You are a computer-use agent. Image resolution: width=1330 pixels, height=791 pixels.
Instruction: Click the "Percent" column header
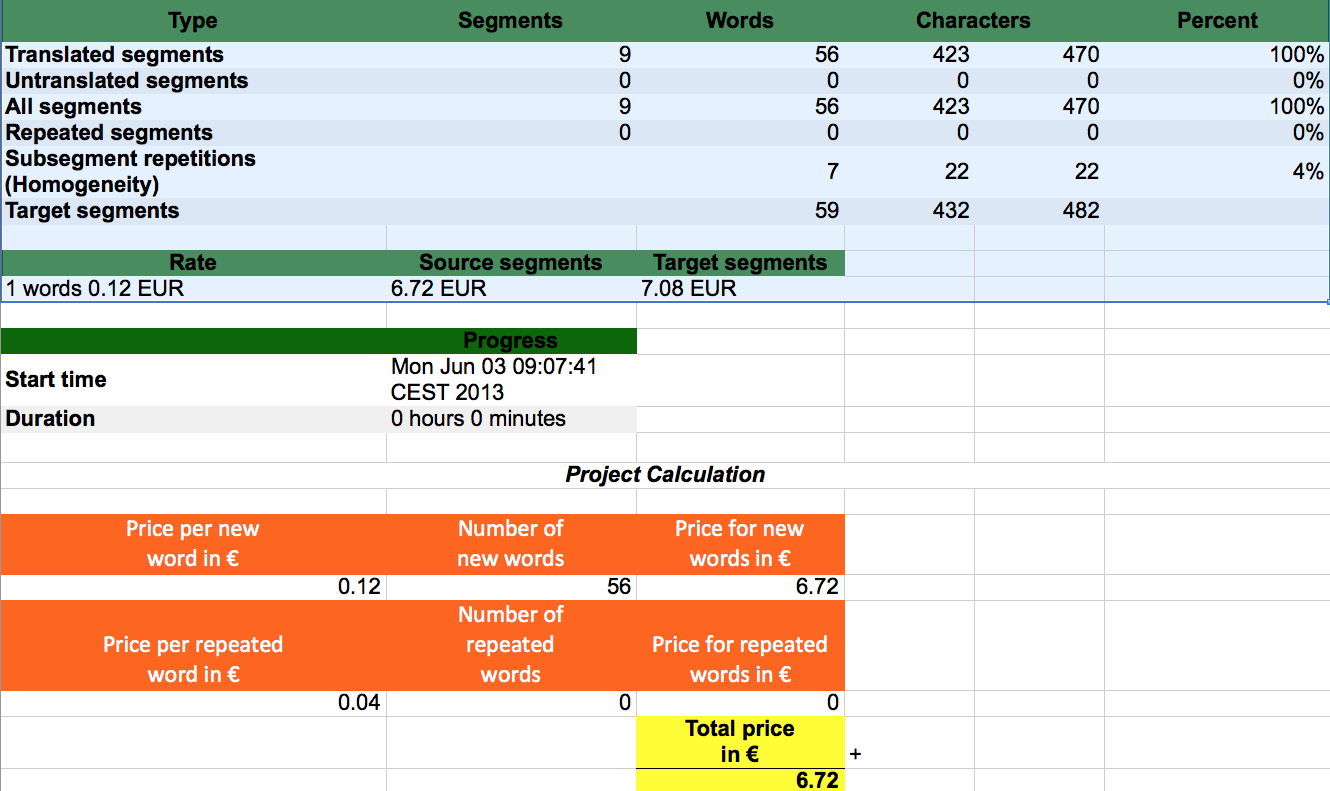pos(1216,21)
